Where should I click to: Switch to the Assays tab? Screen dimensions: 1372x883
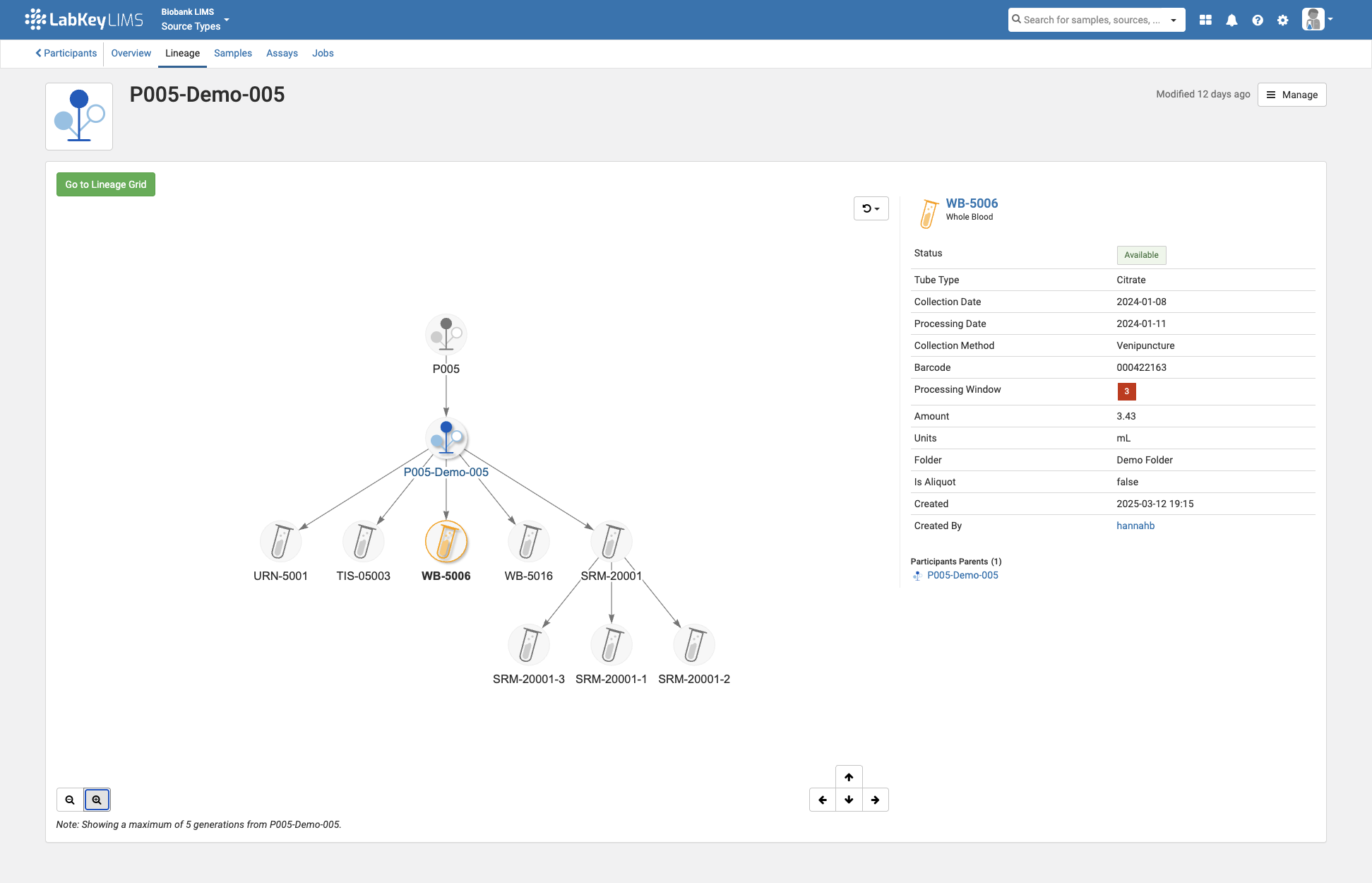click(282, 53)
